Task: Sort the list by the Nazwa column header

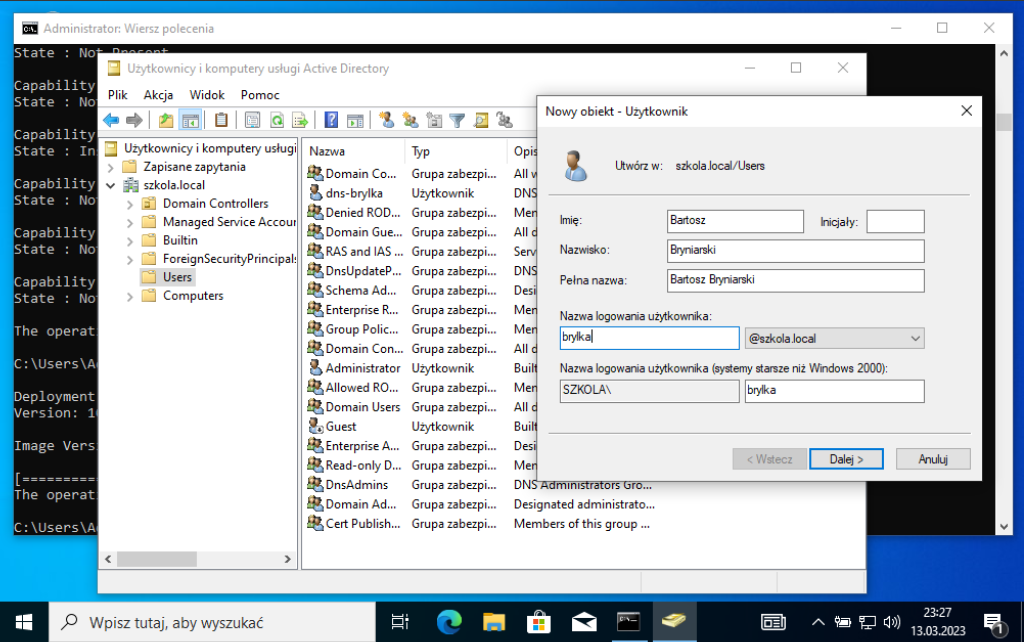Action: tap(355, 152)
